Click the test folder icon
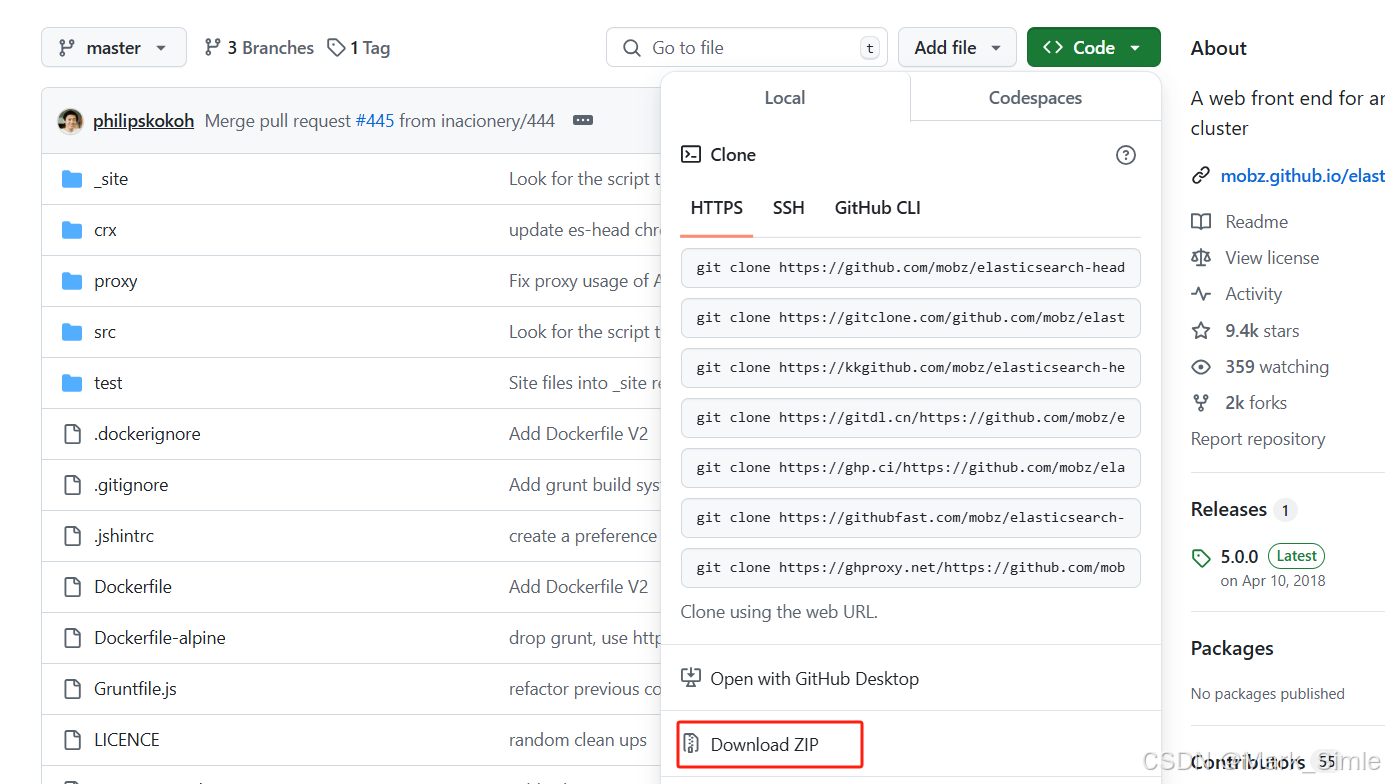This screenshot has height=784, width=1385. 72,383
